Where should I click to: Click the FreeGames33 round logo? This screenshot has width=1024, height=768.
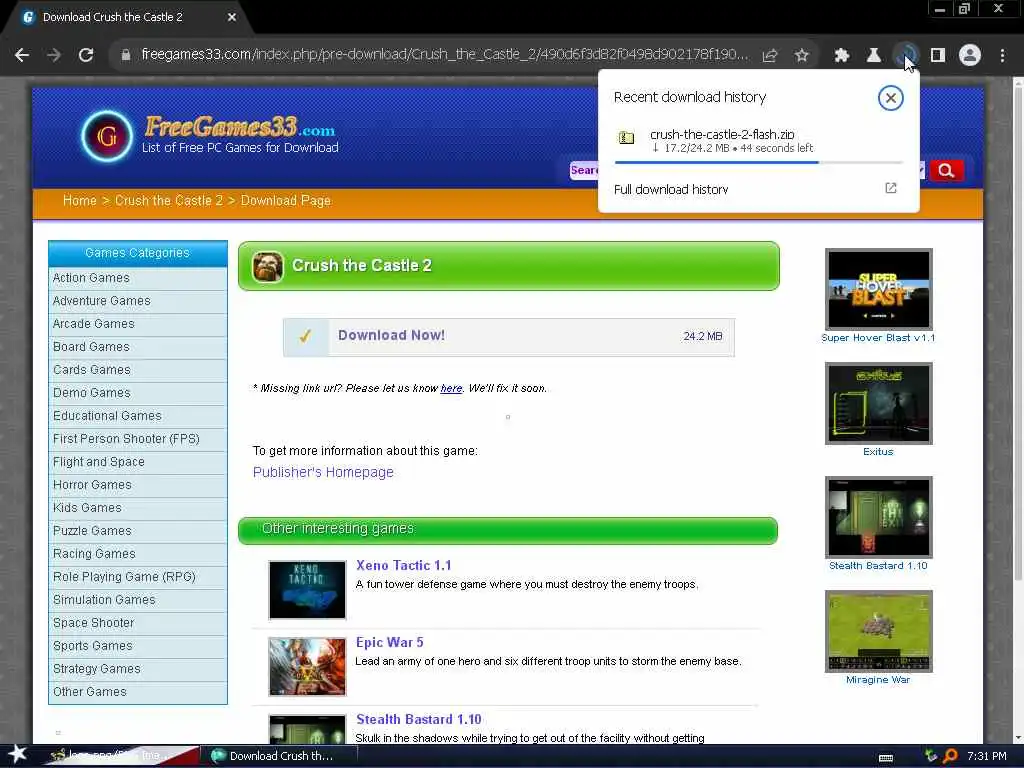click(x=107, y=136)
